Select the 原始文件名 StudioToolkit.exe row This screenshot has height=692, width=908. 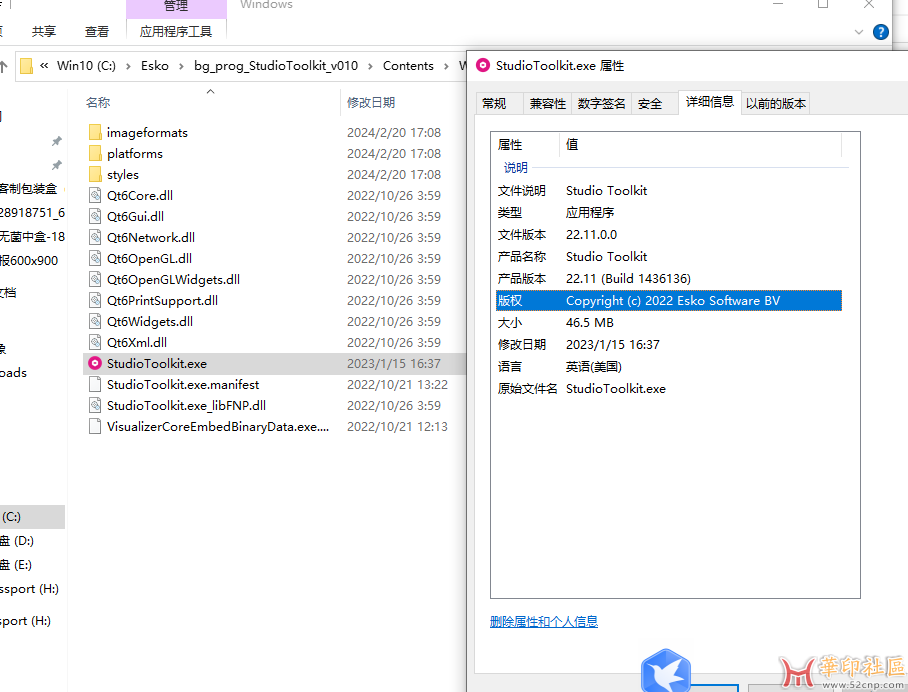(669, 389)
